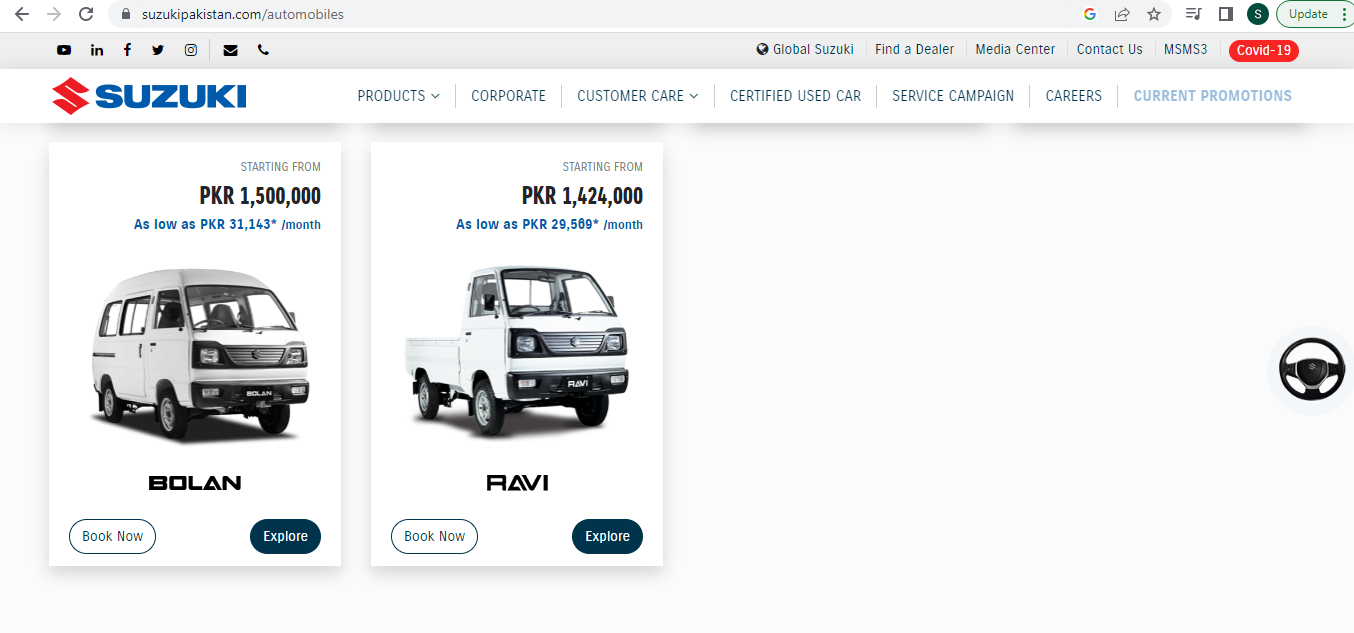The height and width of the screenshot is (633, 1354).
Task: Click the Chrome Update button
Action: pos(1308,14)
